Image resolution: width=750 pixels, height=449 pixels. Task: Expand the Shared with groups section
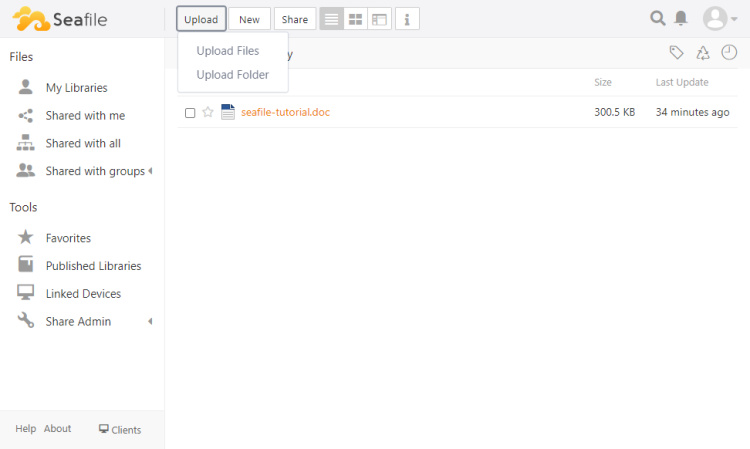click(x=150, y=171)
